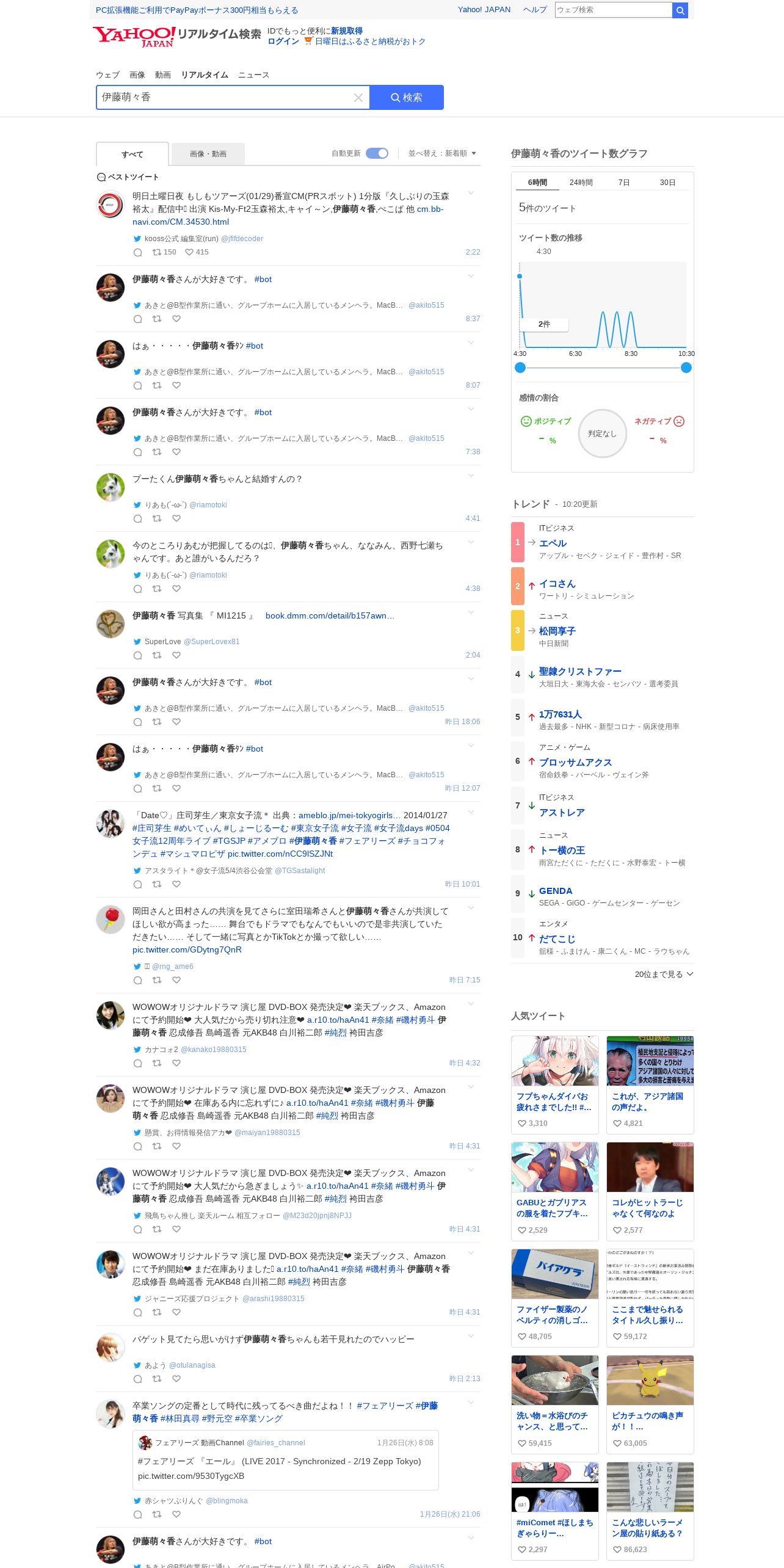Screen dimensions: 784x1568
Task: Open the 松岡享子 trend link
Action: 557,631
